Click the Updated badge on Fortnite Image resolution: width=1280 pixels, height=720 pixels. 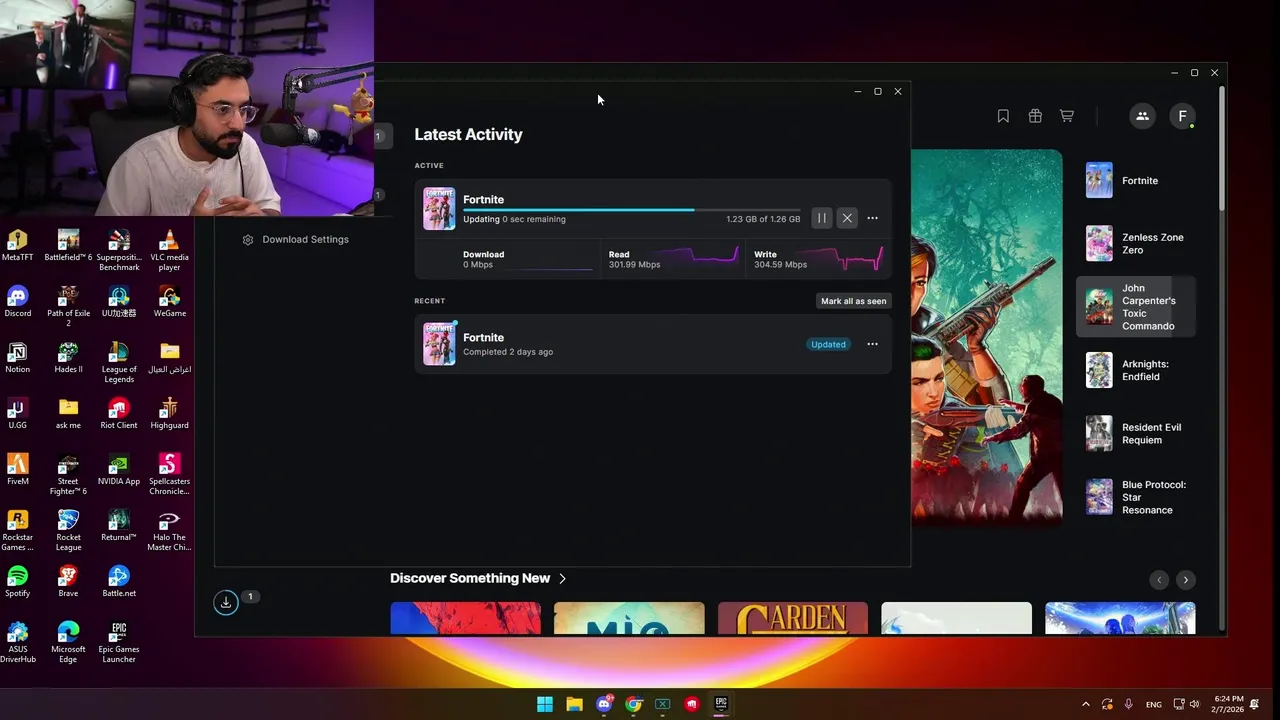pos(828,344)
